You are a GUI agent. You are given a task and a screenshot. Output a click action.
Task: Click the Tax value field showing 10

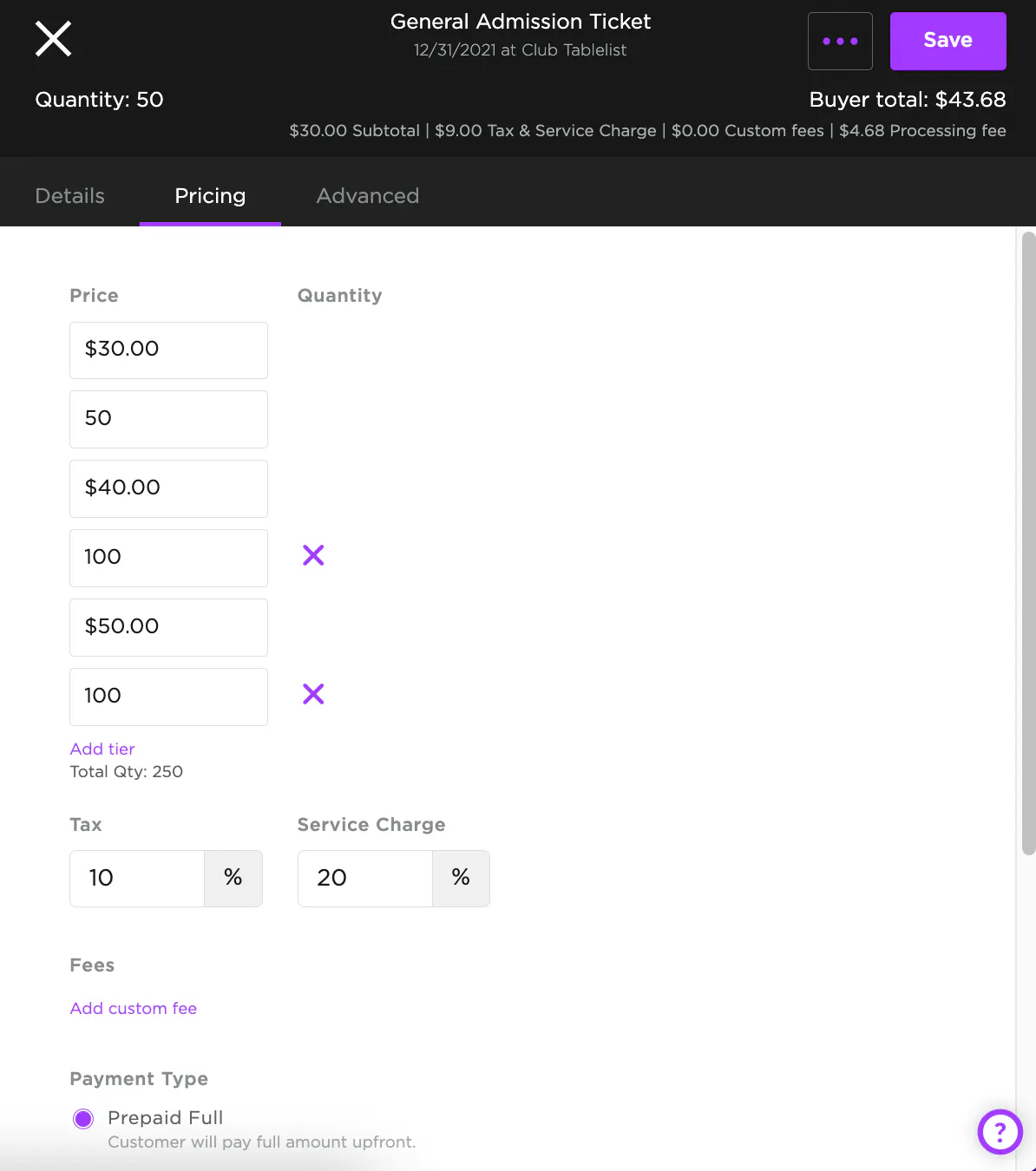[x=137, y=878]
